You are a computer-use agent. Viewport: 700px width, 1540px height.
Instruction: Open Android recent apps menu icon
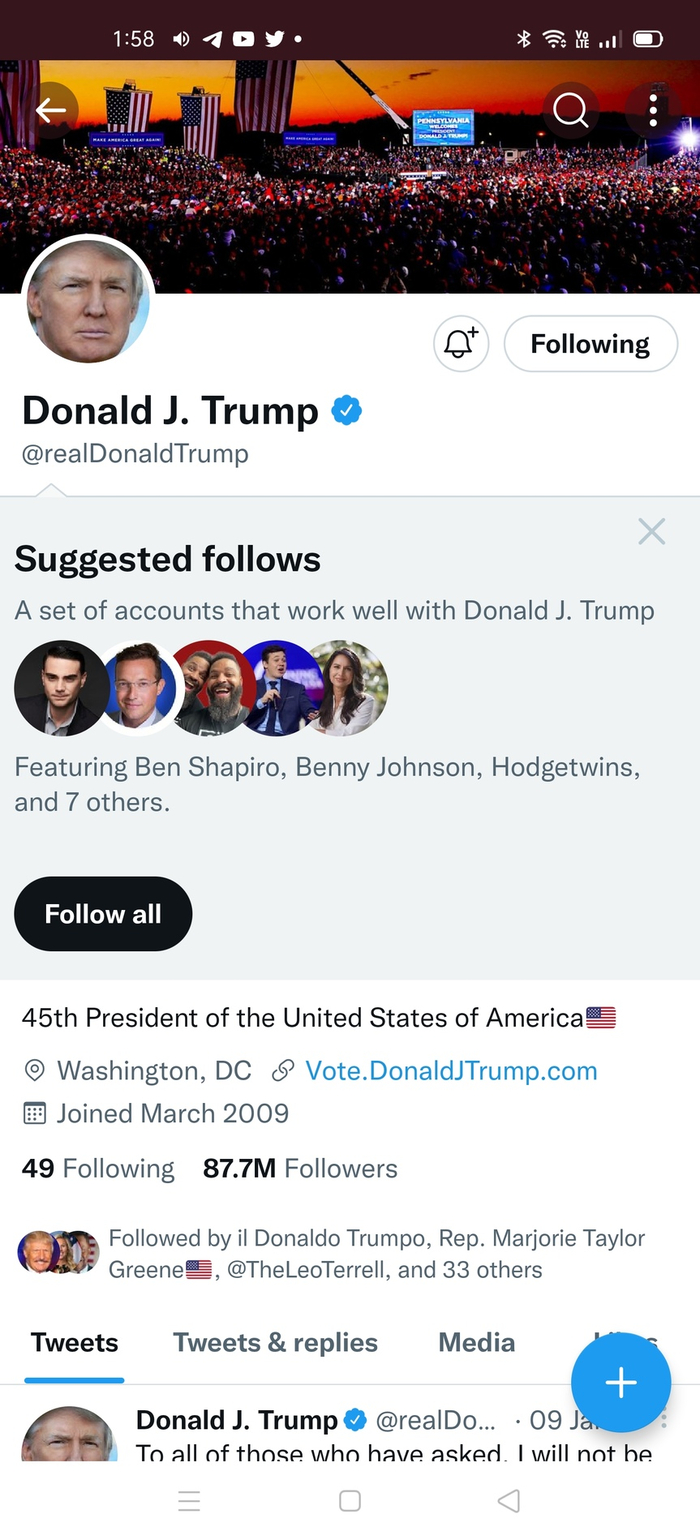189,1500
